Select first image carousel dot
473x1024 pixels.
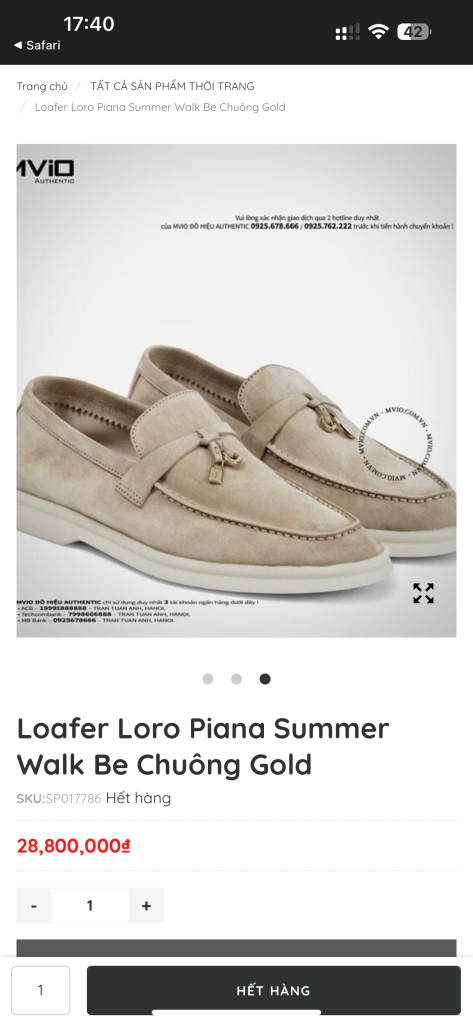208,679
